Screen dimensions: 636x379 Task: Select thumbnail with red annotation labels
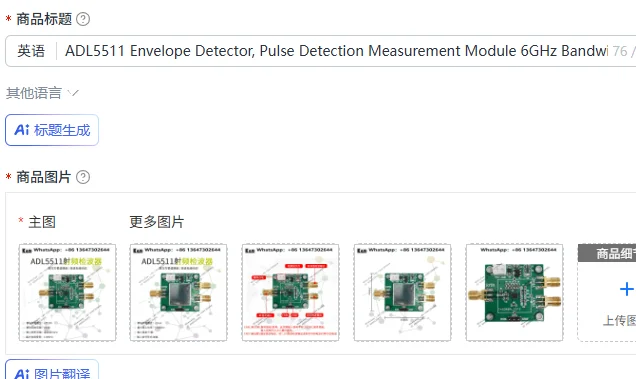[x=290, y=292]
